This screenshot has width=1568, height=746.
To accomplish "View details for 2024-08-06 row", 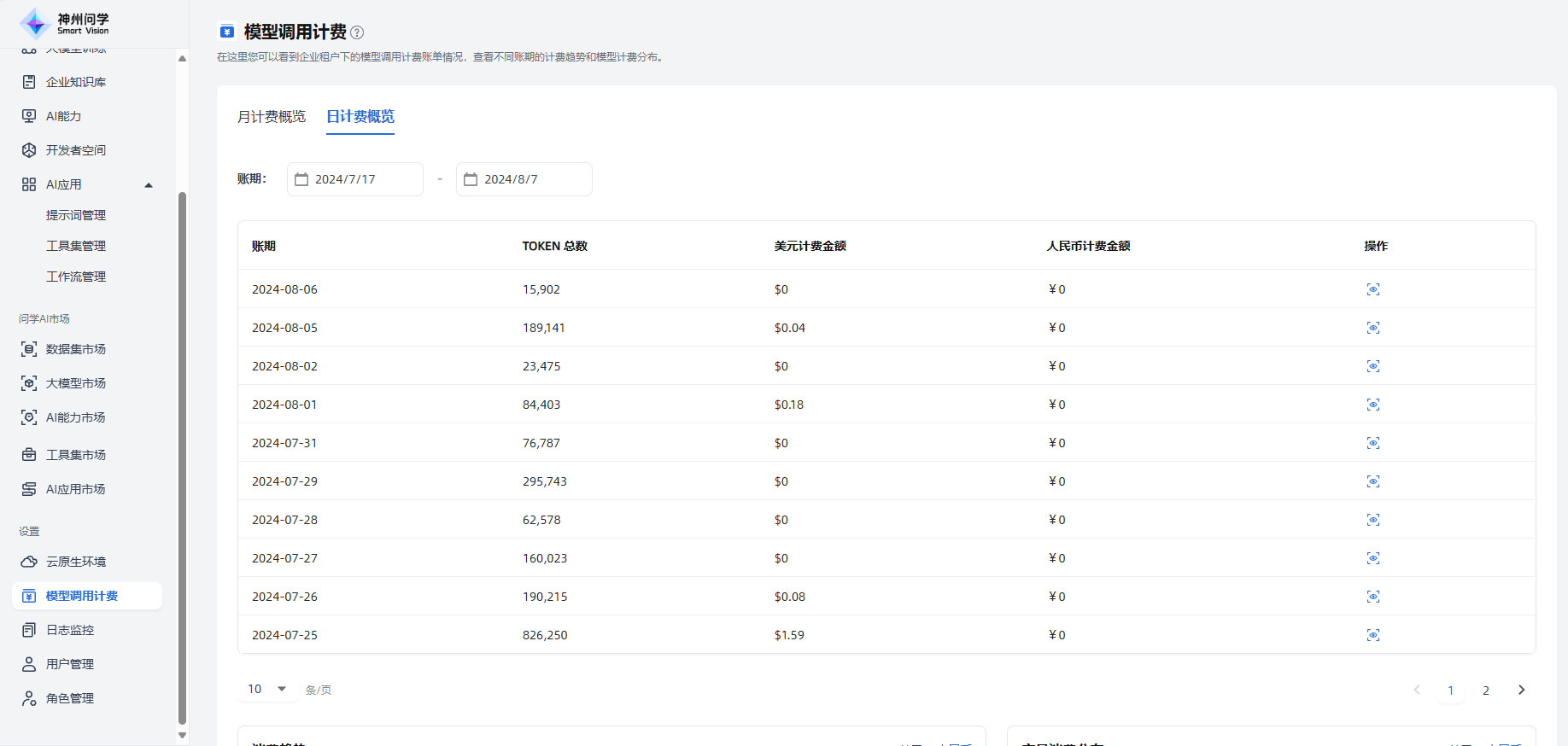I will pyautogui.click(x=1373, y=289).
